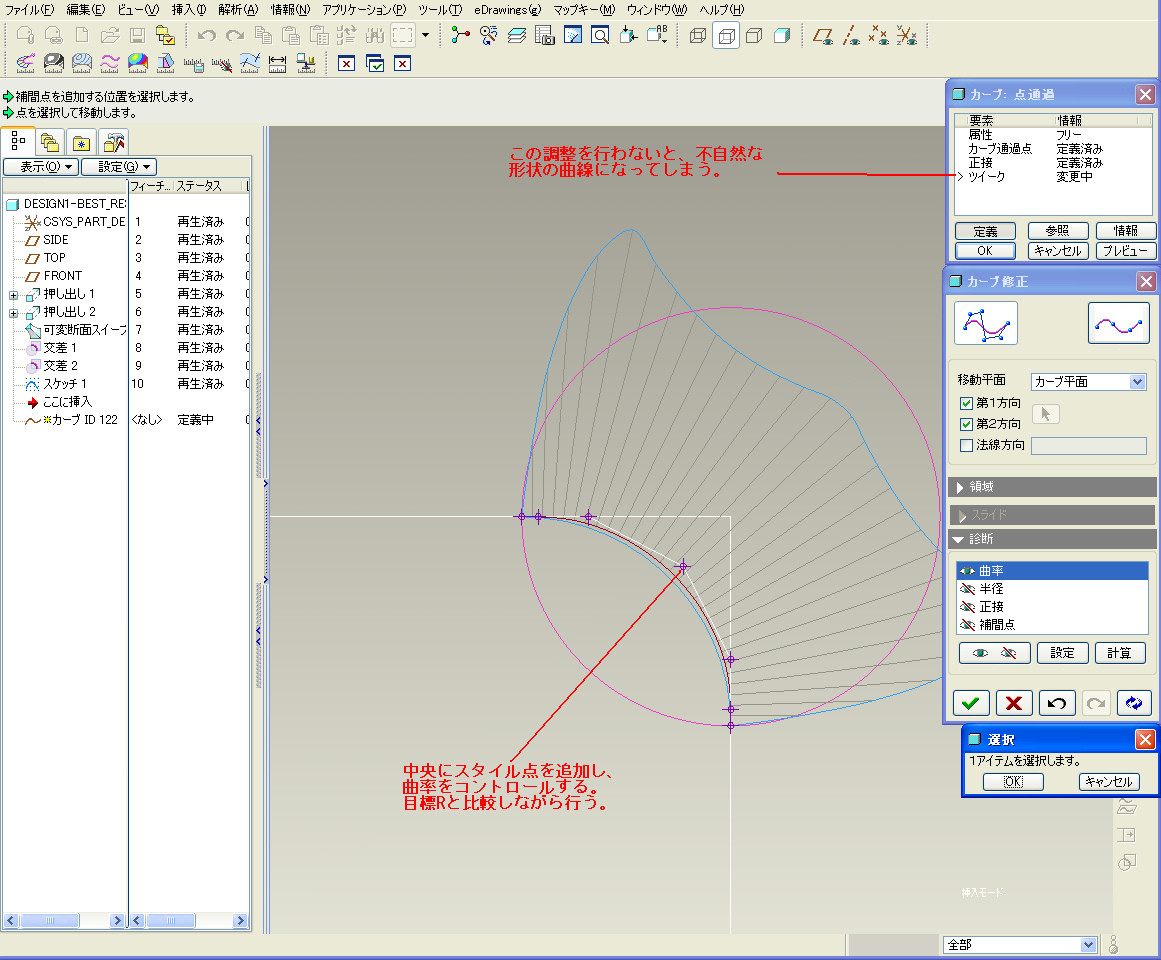Open the 解析(A) menu
The width and height of the screenshot is (1161, 960).
[238, 9]
